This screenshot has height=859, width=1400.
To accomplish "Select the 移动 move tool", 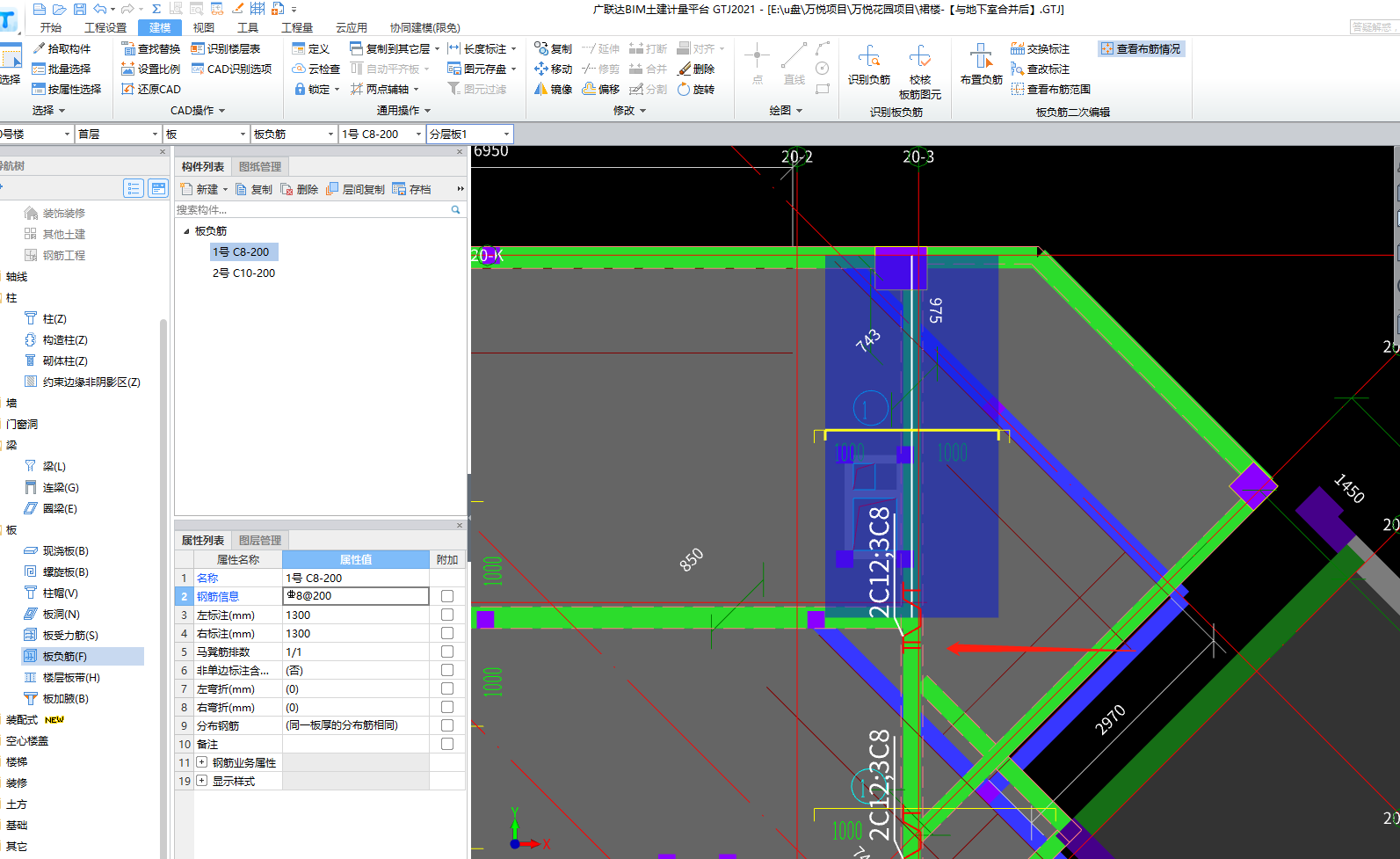I will point(554,69).
